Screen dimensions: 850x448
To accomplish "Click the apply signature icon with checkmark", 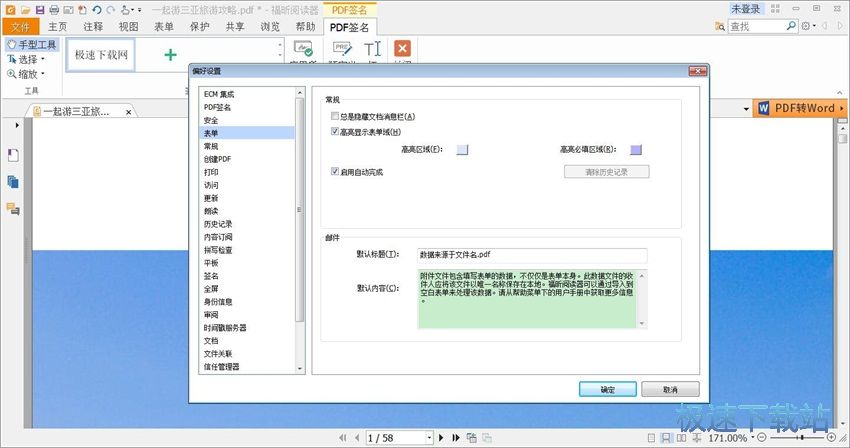I will [x=303, y=49].
